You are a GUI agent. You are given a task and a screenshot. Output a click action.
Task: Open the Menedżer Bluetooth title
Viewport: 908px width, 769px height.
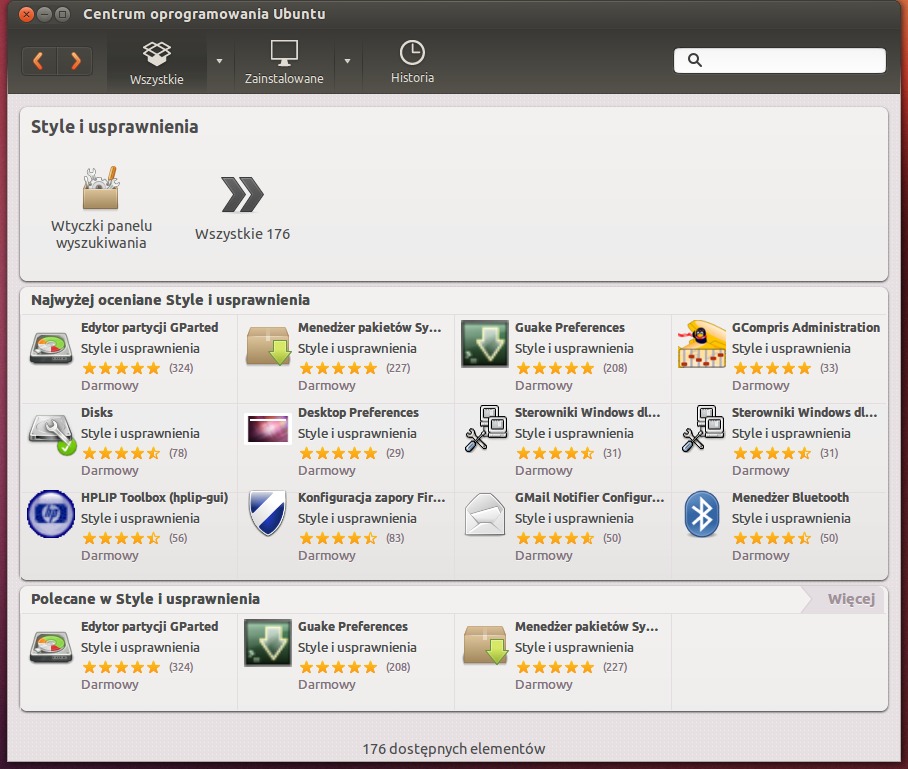pos(790,497)
